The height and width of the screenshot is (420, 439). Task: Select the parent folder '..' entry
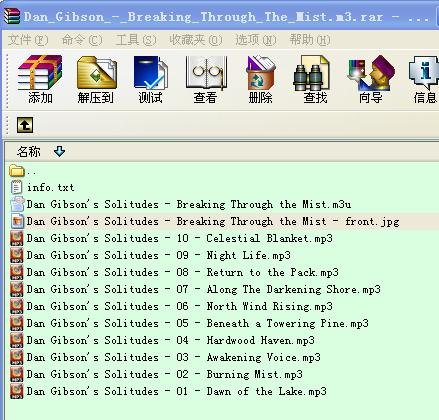point(23,171)
